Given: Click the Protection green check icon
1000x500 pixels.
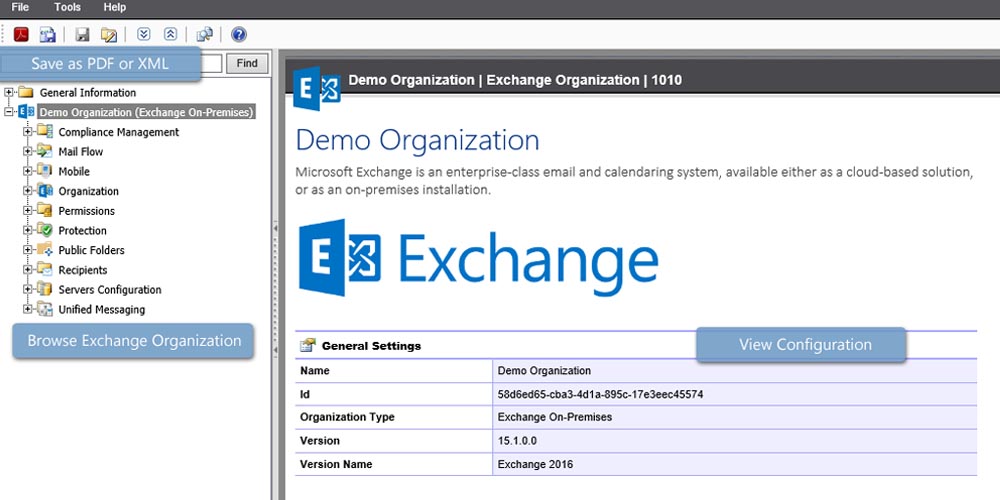Looking at the screenshot, I should tap(45, 230).
